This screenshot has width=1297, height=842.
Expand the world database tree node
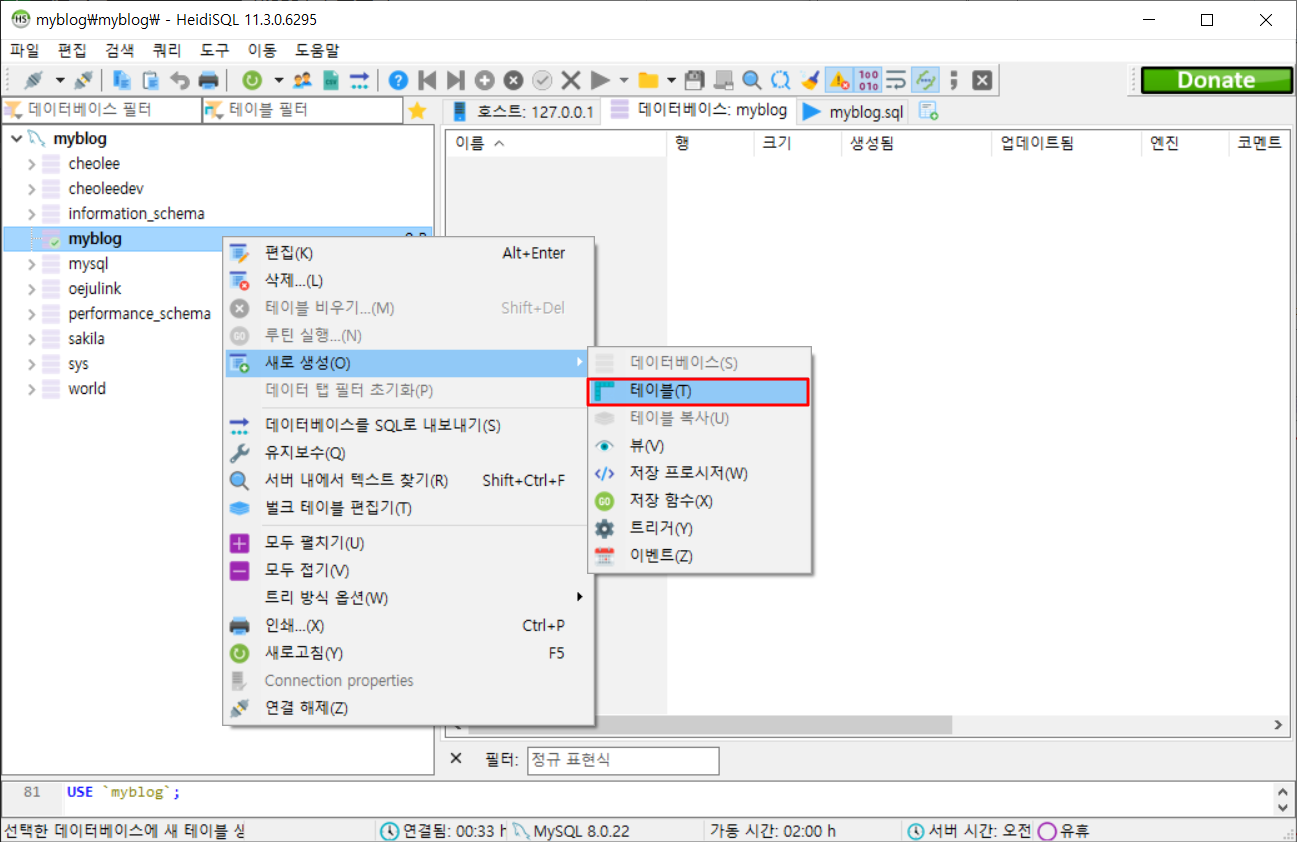coord(31,389)
